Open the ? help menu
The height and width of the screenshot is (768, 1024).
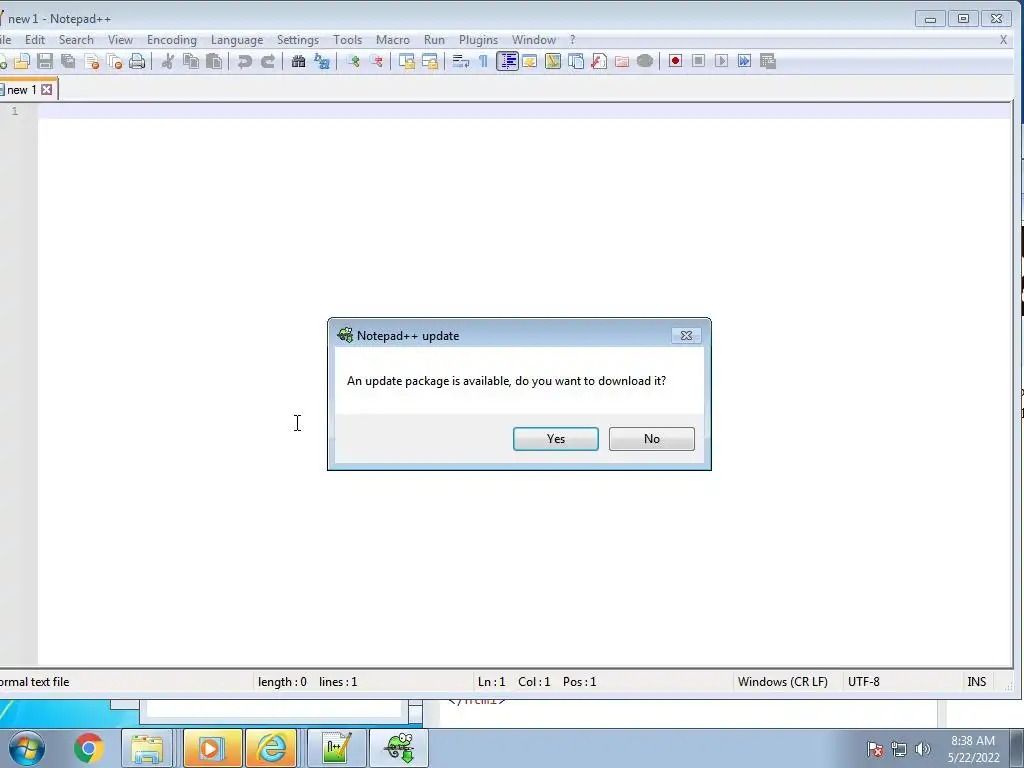pyautogui.click(x=573, y=40)
